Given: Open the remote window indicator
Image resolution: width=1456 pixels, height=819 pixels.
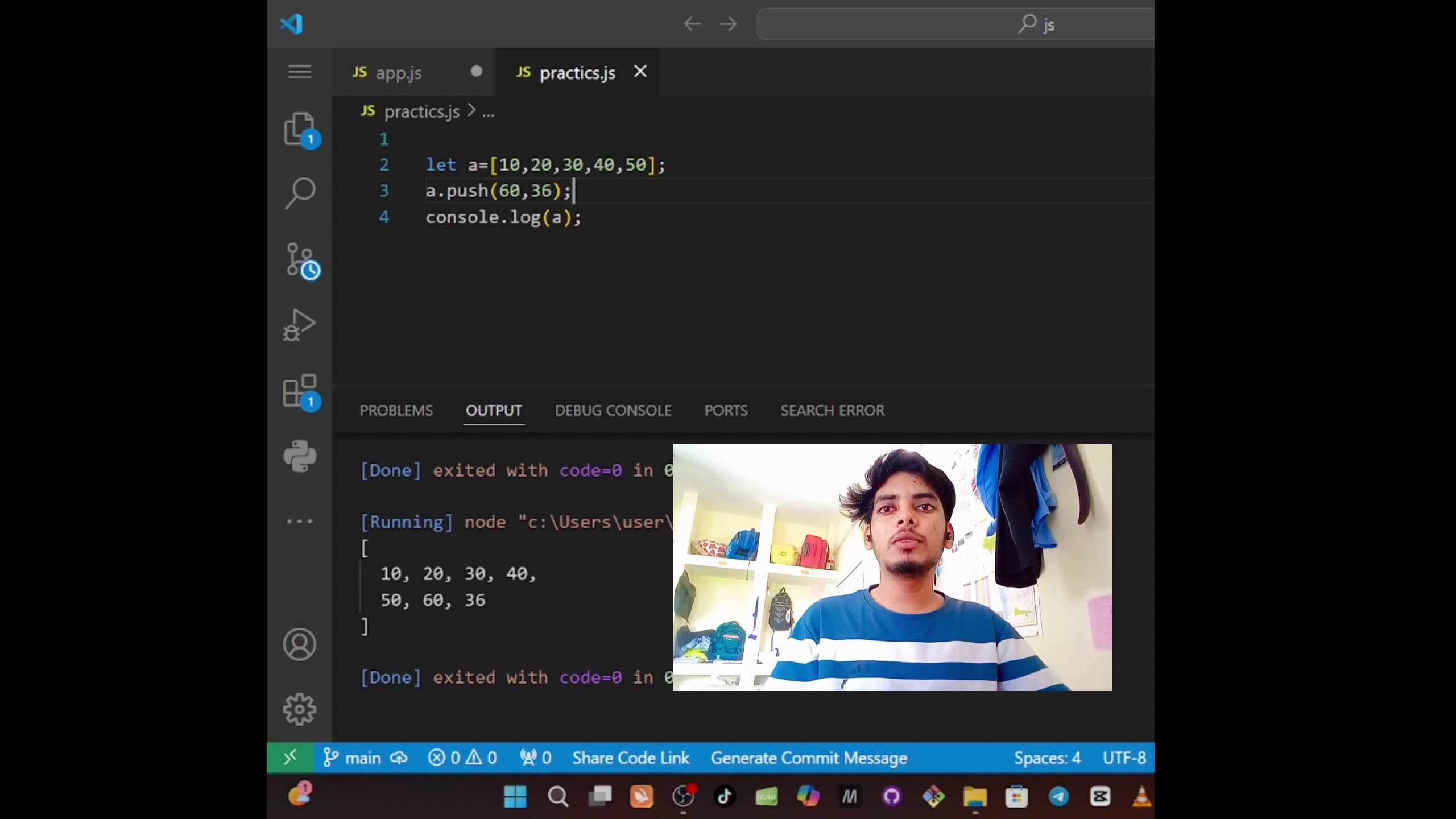Looking at the screenshot, I should click(291, 757).
